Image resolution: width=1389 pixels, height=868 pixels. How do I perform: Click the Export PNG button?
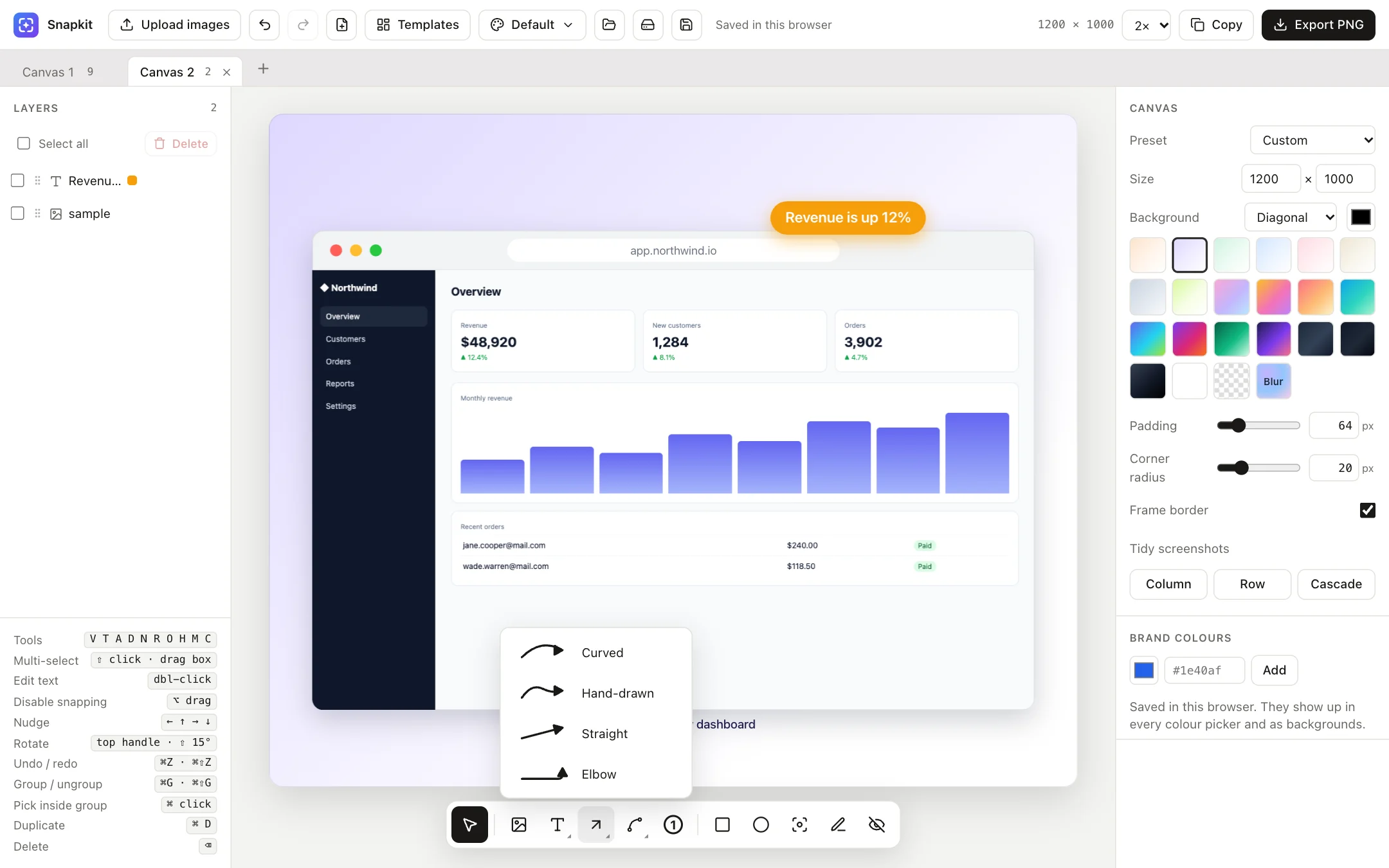[x=1318, y=25]
